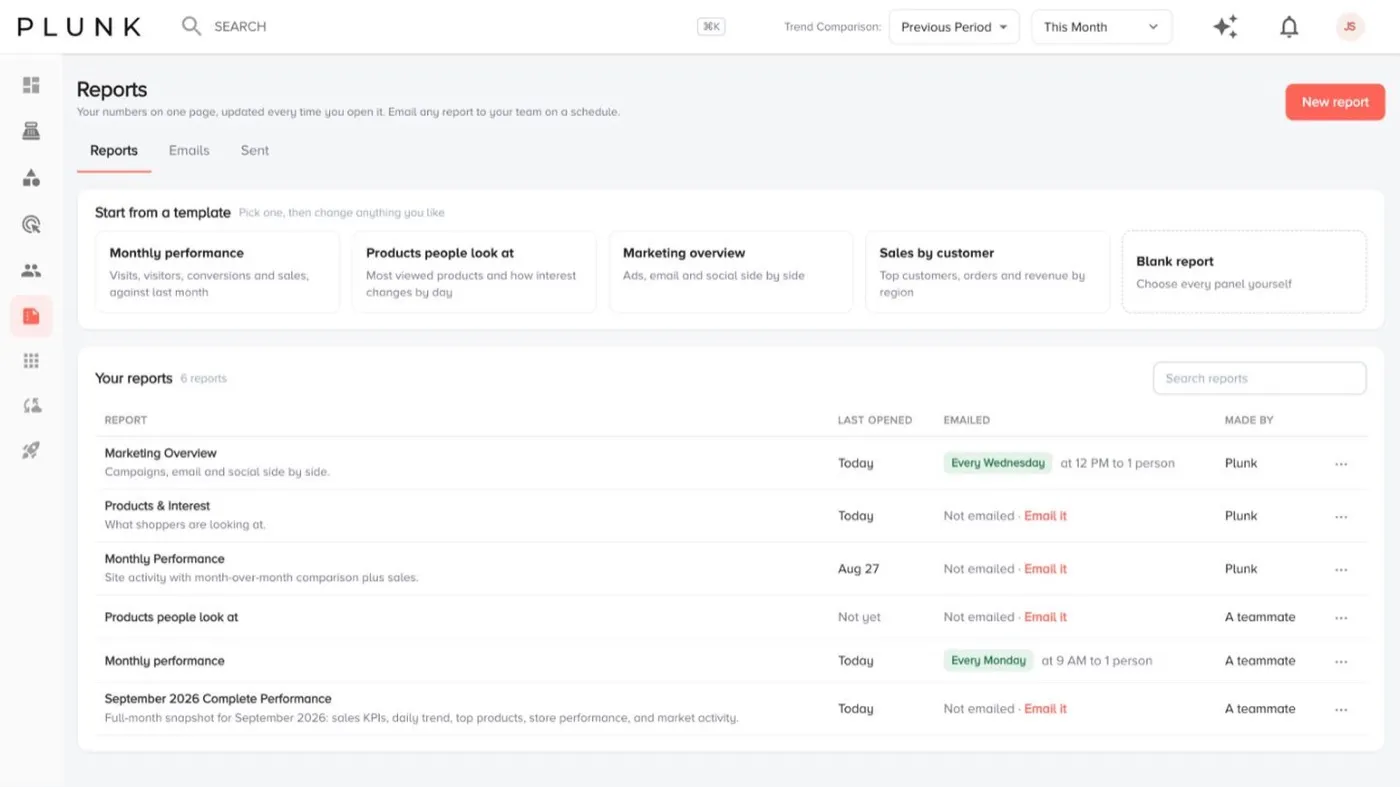Open the user sync icon in sidebar
1400x787 pixels.
tap(31, 405)
